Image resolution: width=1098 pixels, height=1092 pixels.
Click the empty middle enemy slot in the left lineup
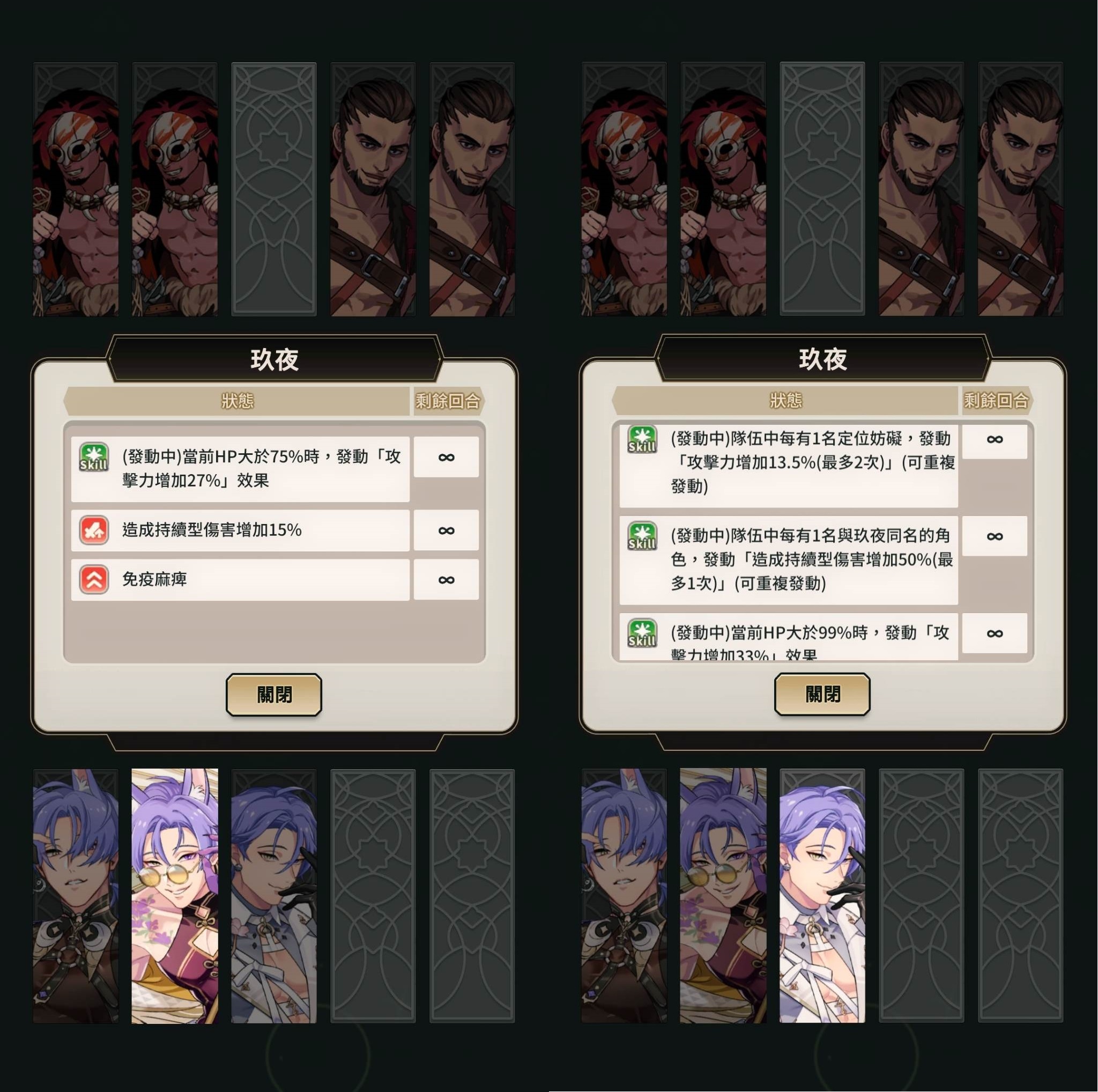tap(274, 189)
